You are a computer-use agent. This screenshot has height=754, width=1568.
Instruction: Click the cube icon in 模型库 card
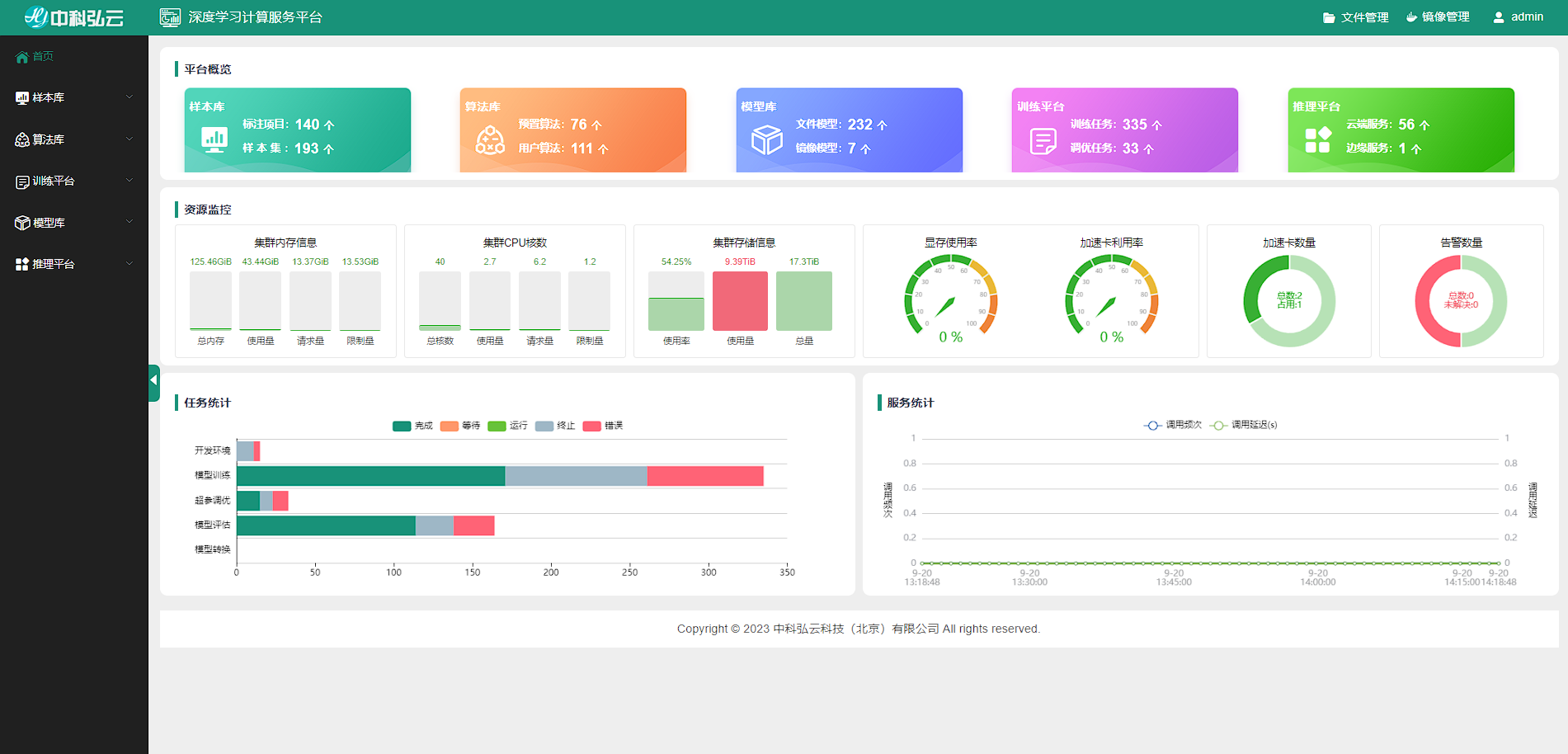tap(766, 140)
